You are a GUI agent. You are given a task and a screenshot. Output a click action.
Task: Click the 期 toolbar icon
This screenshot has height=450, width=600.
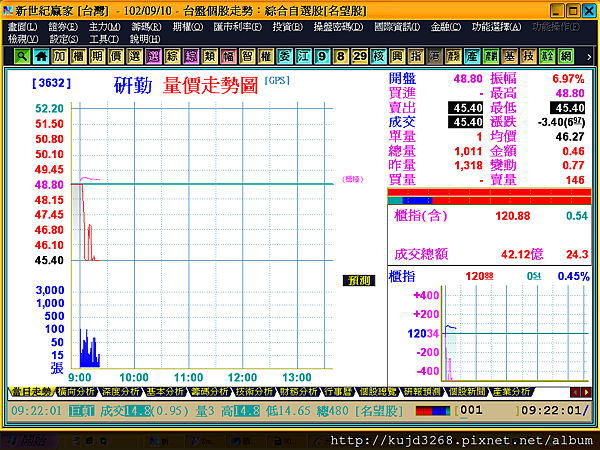click(97, 57)
